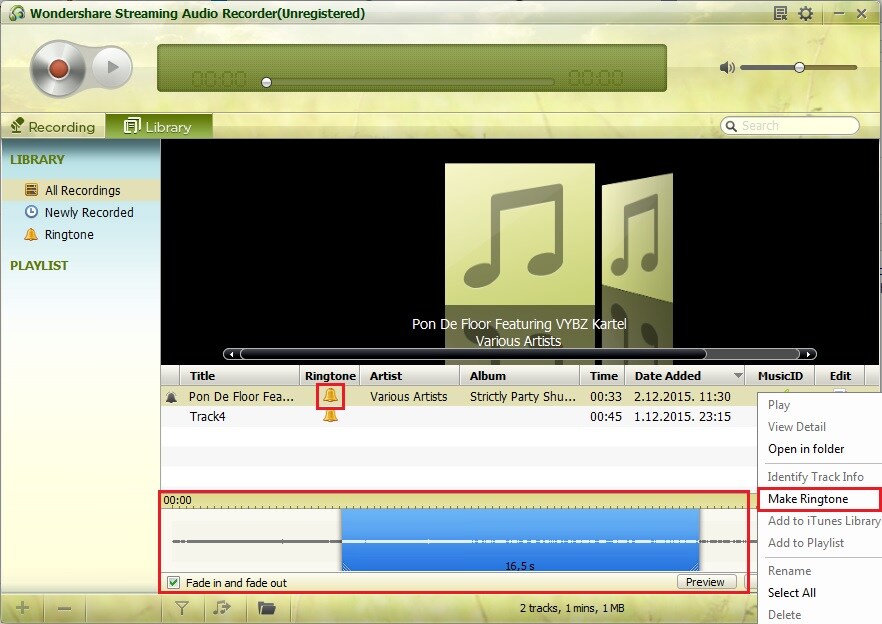Choose Add to iTunes Library menu item
Viewport: 882px width, 624px height.
click(824, 520)
